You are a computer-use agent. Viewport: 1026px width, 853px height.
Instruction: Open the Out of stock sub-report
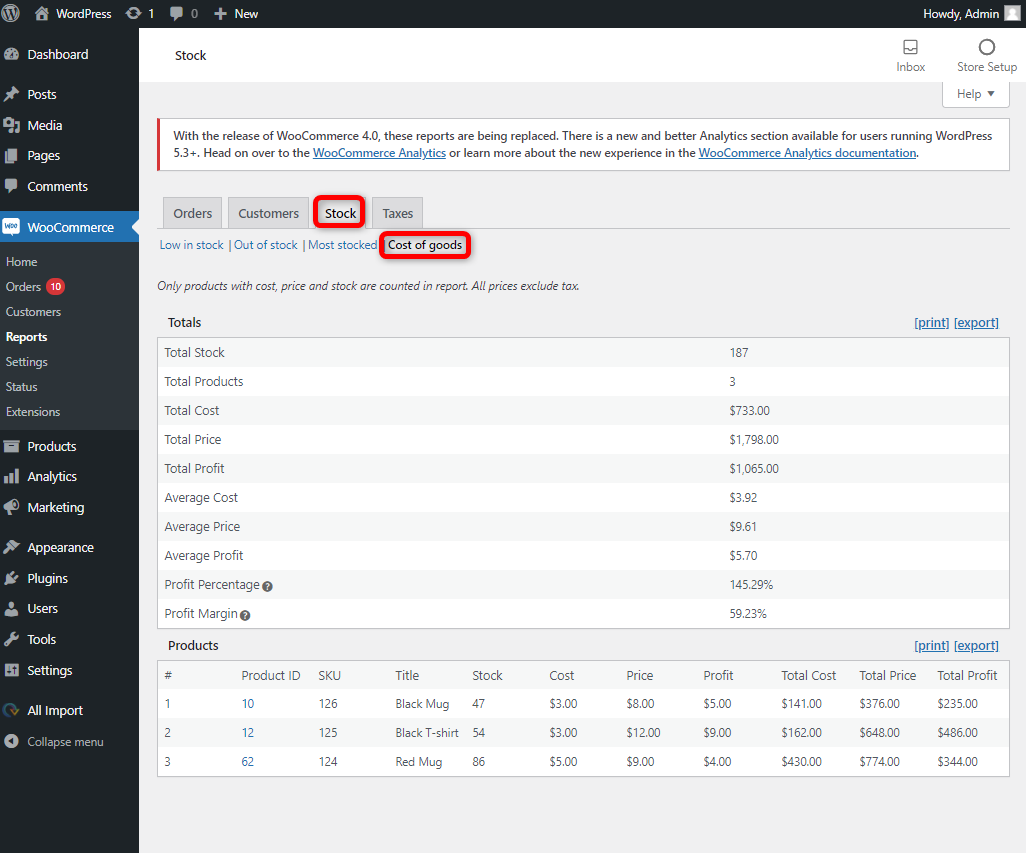[x=266, y=245]
